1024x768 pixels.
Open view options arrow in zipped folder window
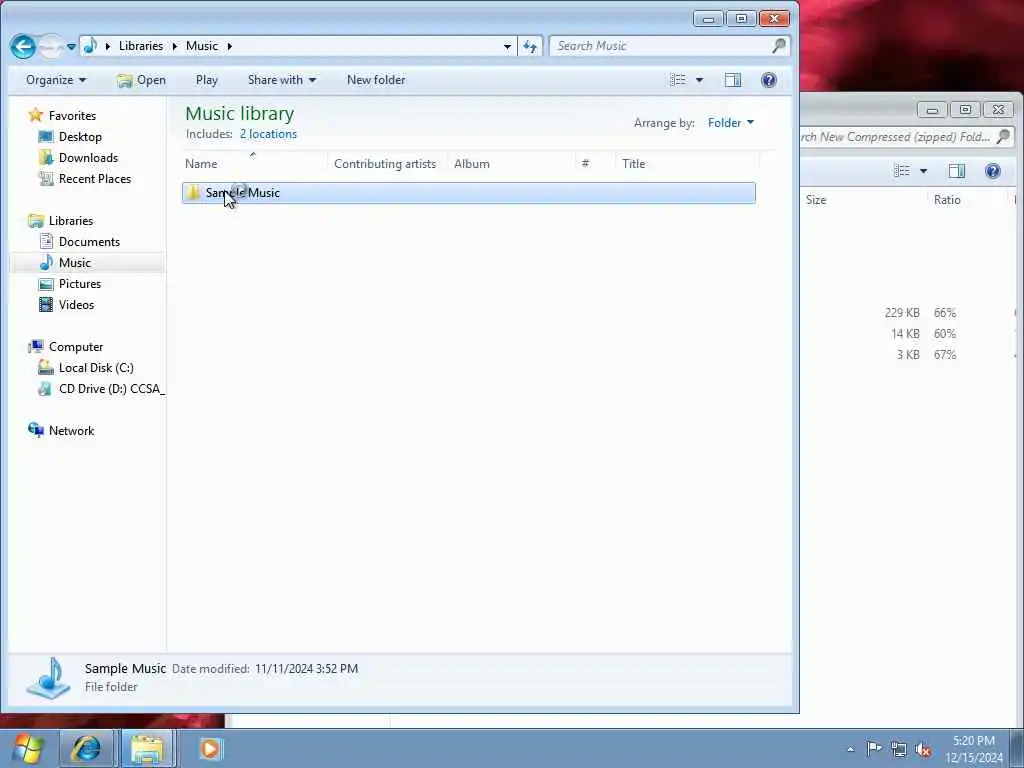click(923, 171)
